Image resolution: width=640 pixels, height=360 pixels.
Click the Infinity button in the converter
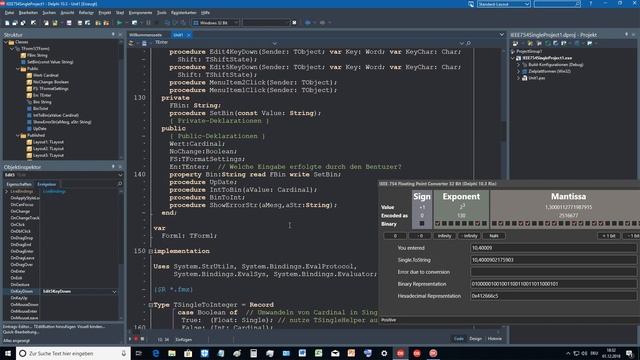pos(444,236)
